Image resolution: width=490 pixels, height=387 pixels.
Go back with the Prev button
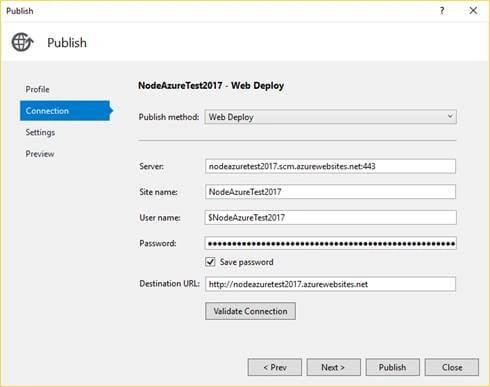pyautogui.click(x=275, y=367)
